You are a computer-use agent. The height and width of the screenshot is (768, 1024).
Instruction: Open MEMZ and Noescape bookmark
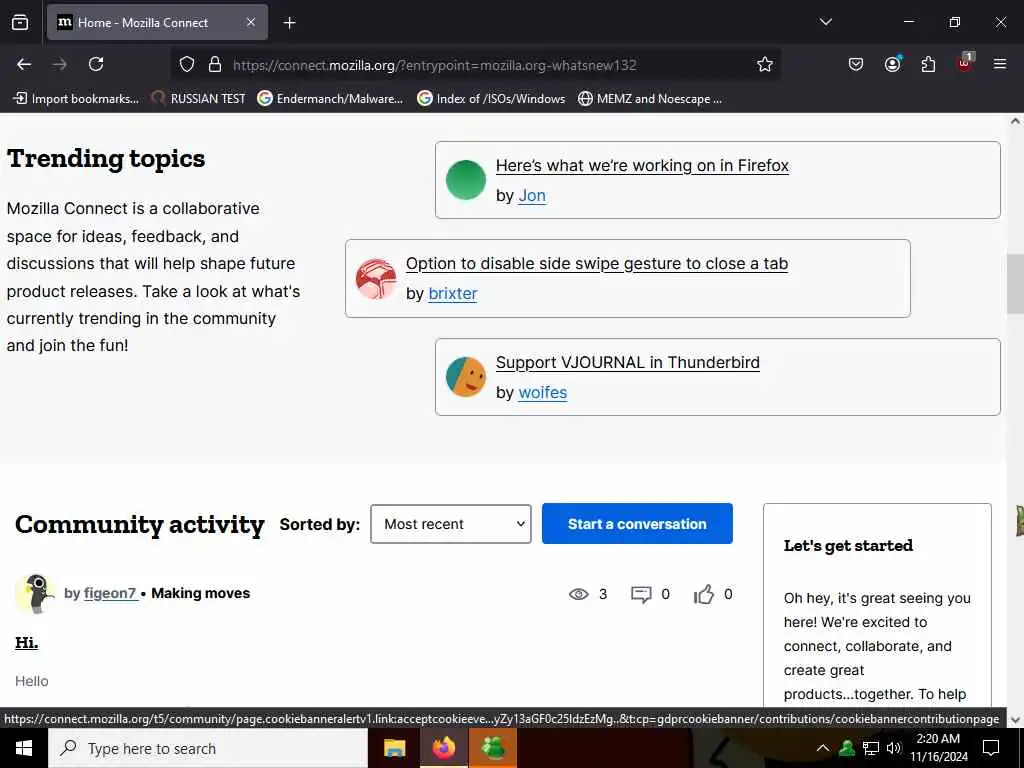[x=650, y=99]
